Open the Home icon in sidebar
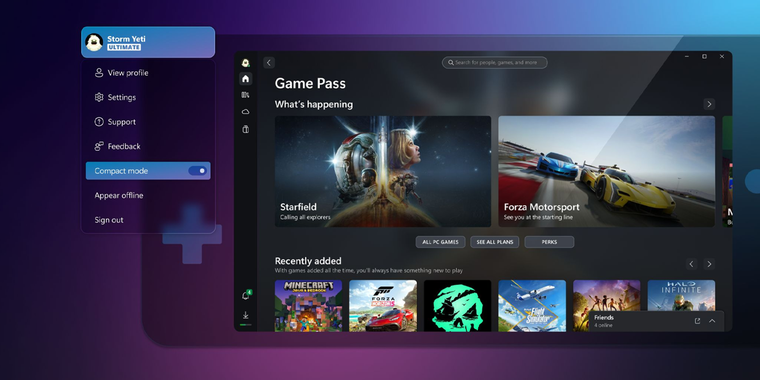The image size is (760, 380). pos(246,79)
